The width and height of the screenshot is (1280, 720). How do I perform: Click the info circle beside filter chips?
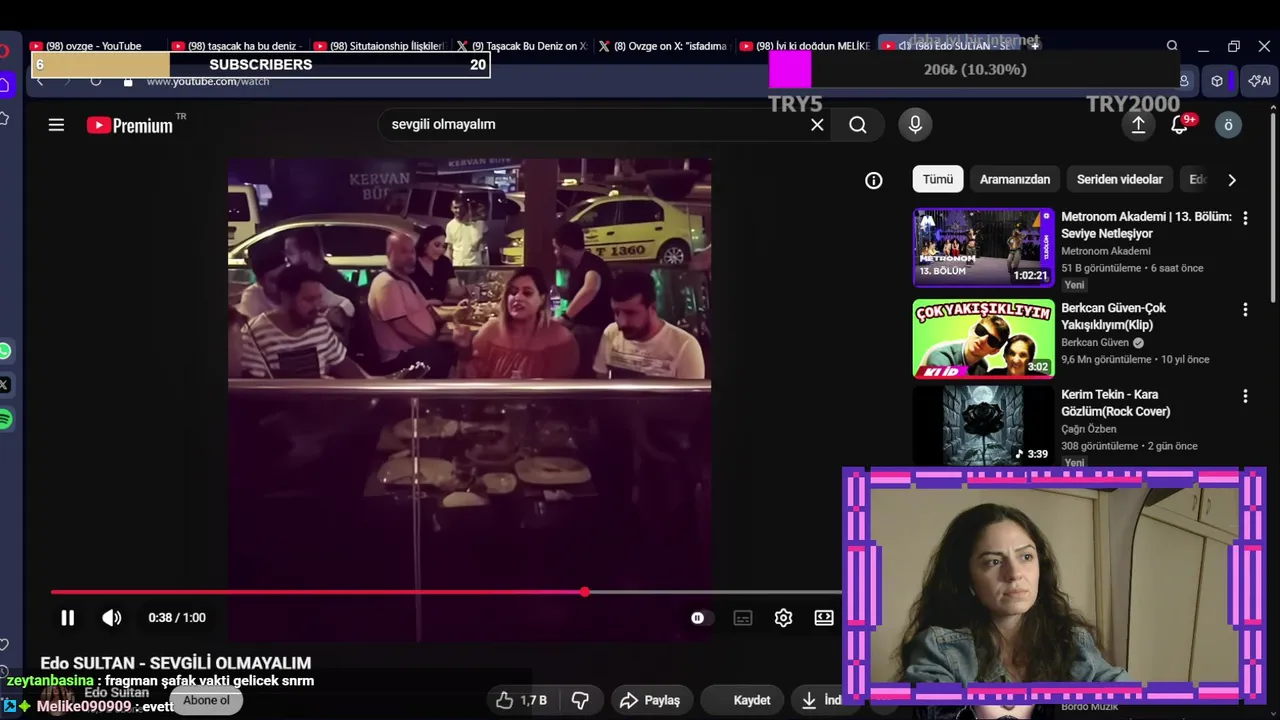click(874, 180)
